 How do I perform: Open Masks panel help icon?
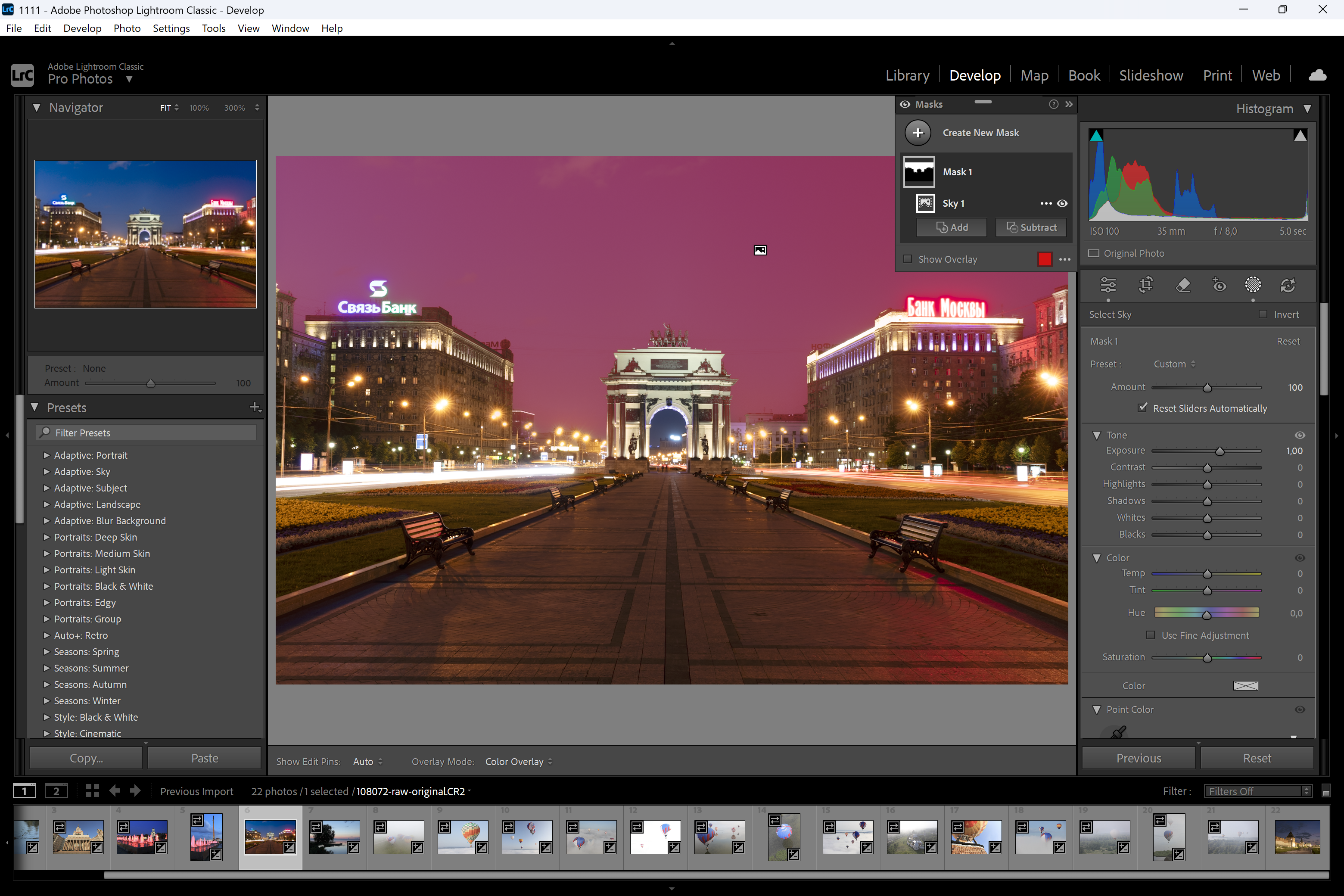[x=1053, y=104]
